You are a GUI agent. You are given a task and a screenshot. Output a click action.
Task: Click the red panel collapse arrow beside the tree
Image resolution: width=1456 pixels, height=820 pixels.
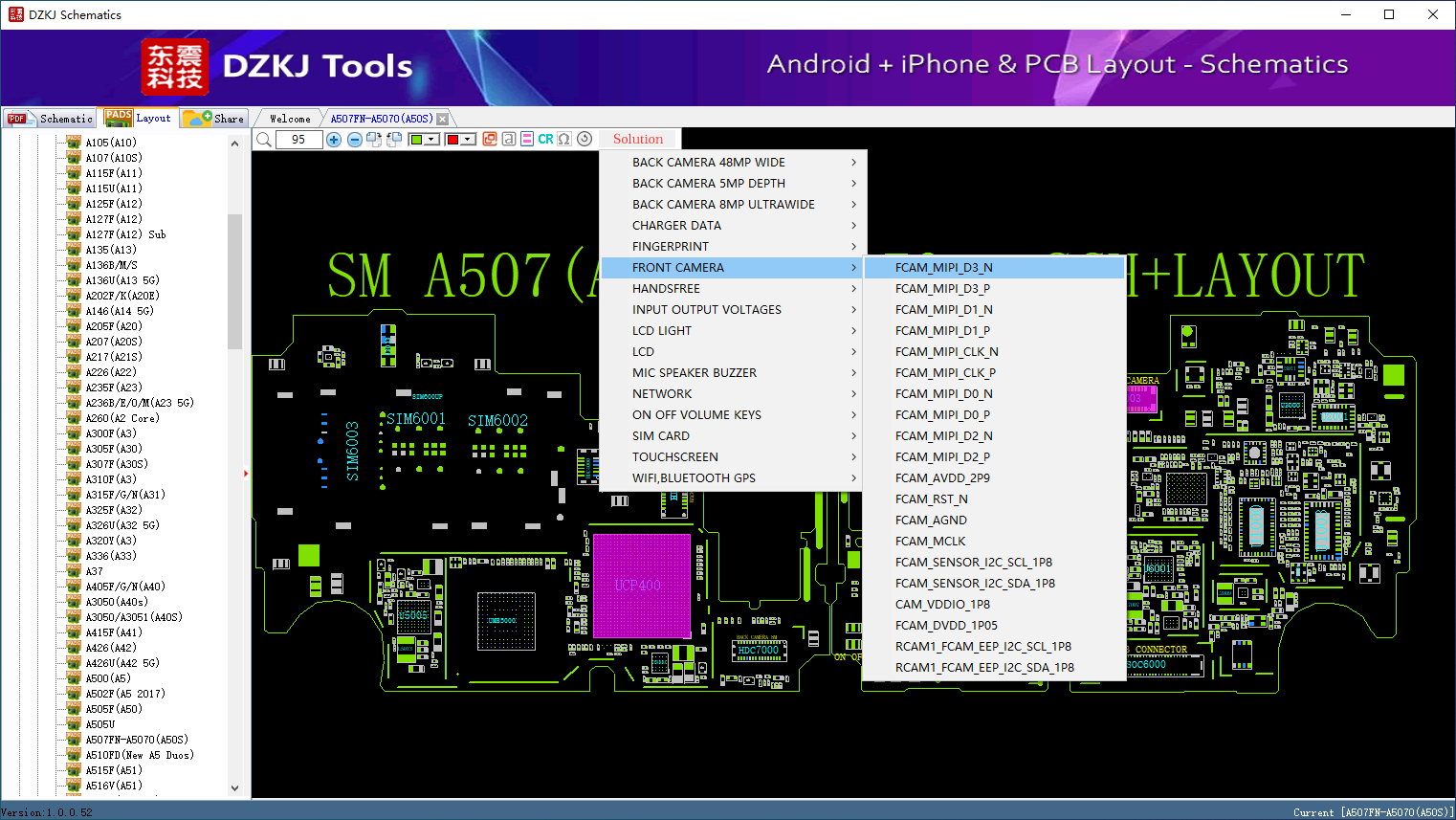tap(246, 473)
